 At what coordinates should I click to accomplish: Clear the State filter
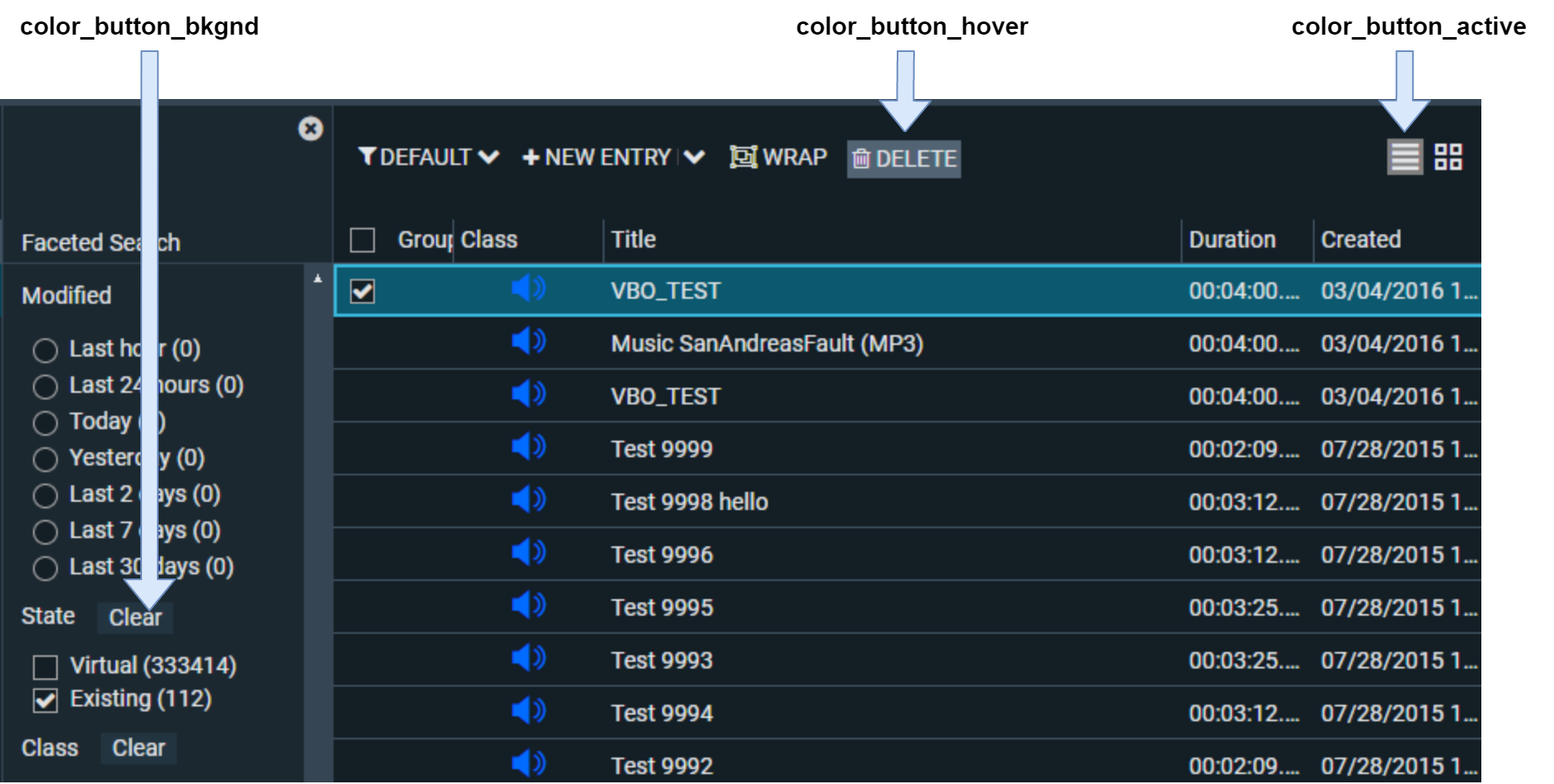[x=135, y=617]
